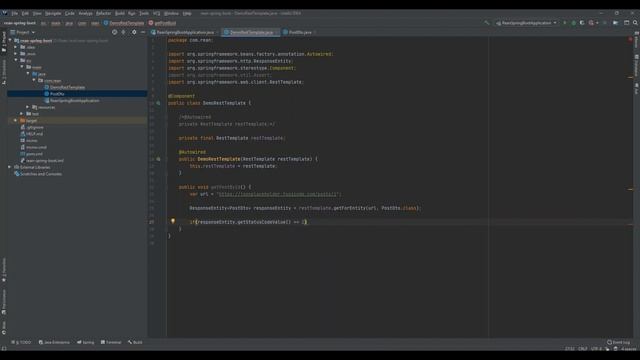Screen dimensions: 640x360
Task: Toggle the Favorites side tool window button
Action: tap(4, 270)
